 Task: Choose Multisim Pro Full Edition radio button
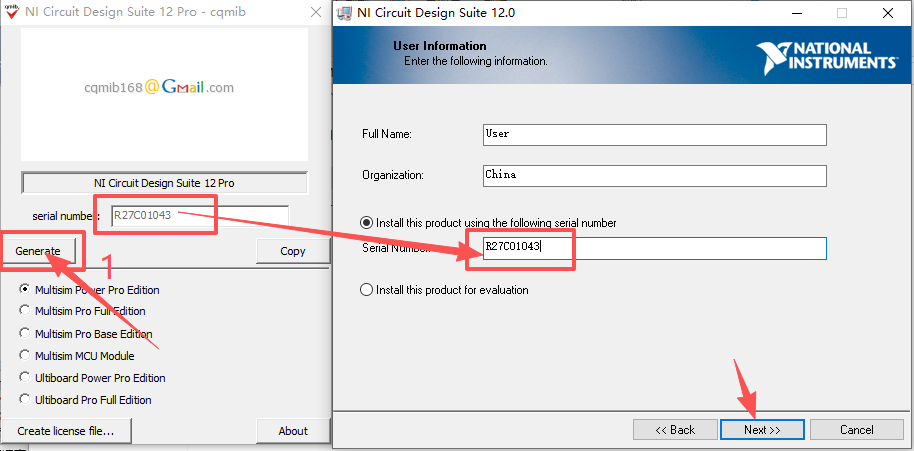(25, 311)
